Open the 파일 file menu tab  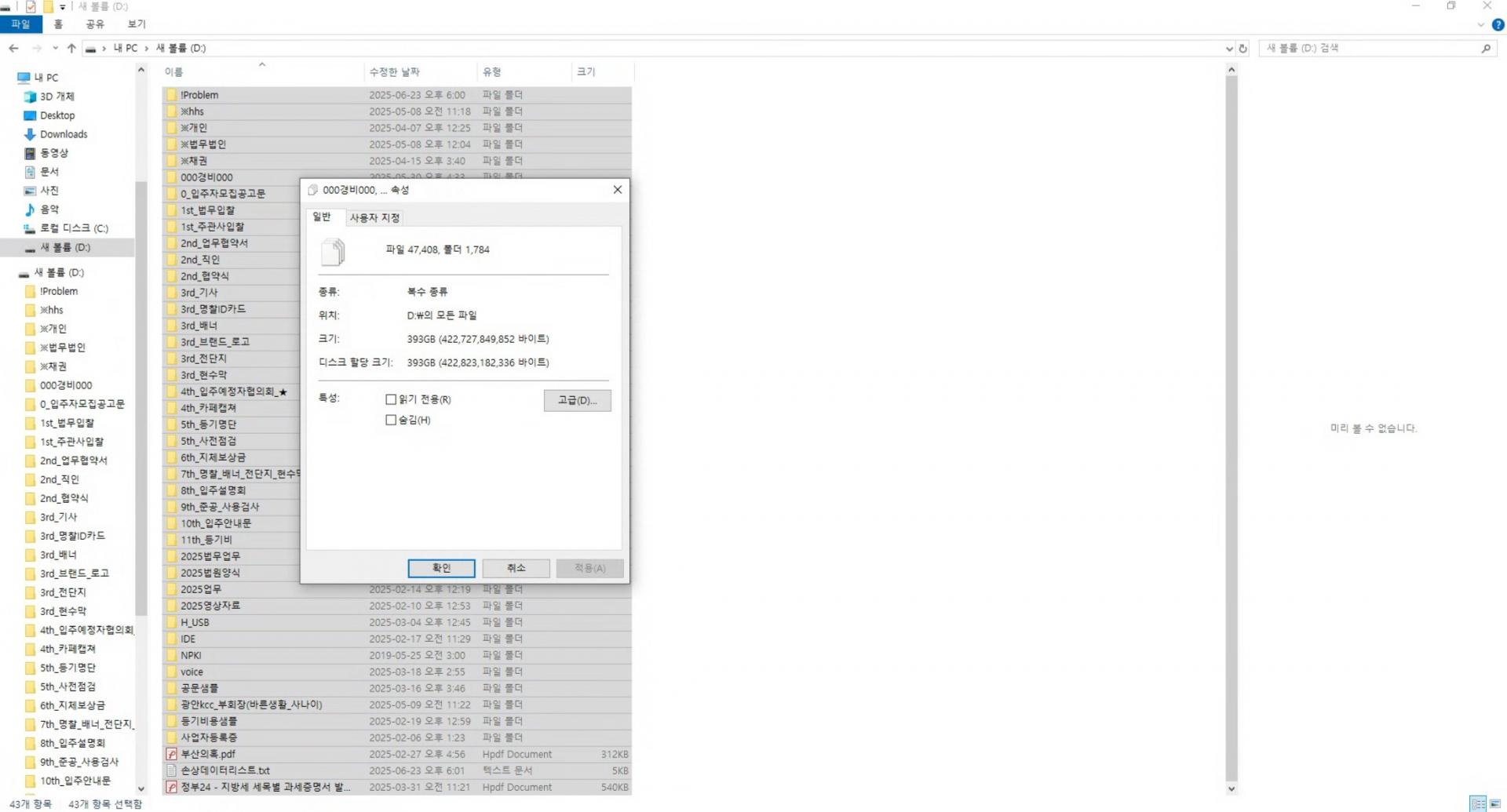(x=20, y=24)
